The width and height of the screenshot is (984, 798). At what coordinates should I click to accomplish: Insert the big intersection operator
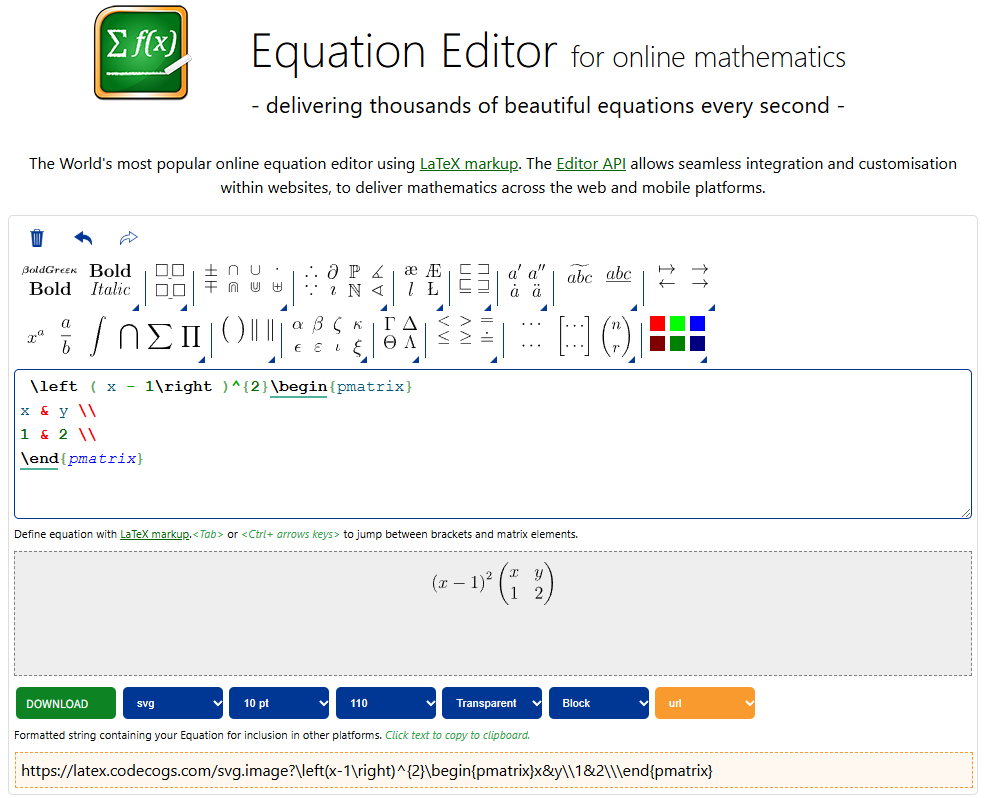[129, 337]
